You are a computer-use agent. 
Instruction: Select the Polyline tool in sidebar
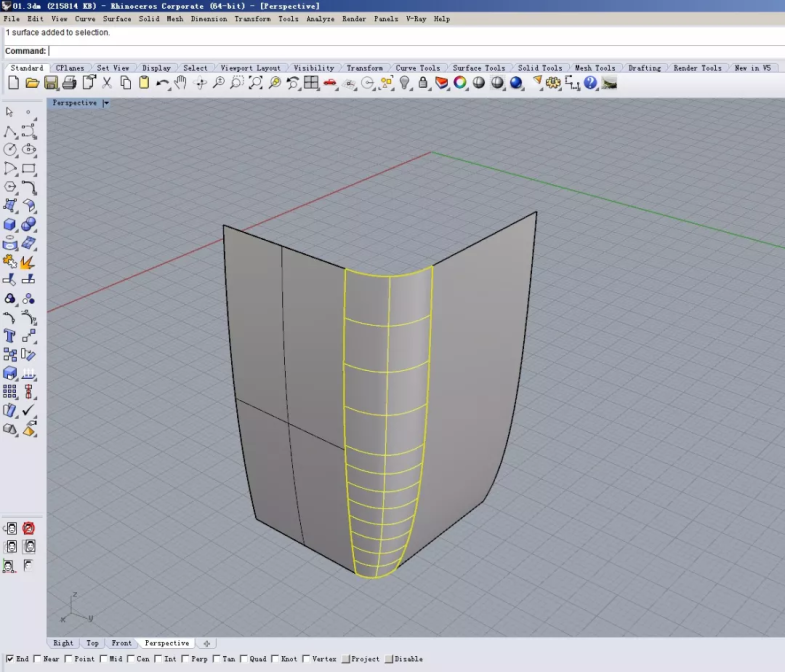pos(10,131)
